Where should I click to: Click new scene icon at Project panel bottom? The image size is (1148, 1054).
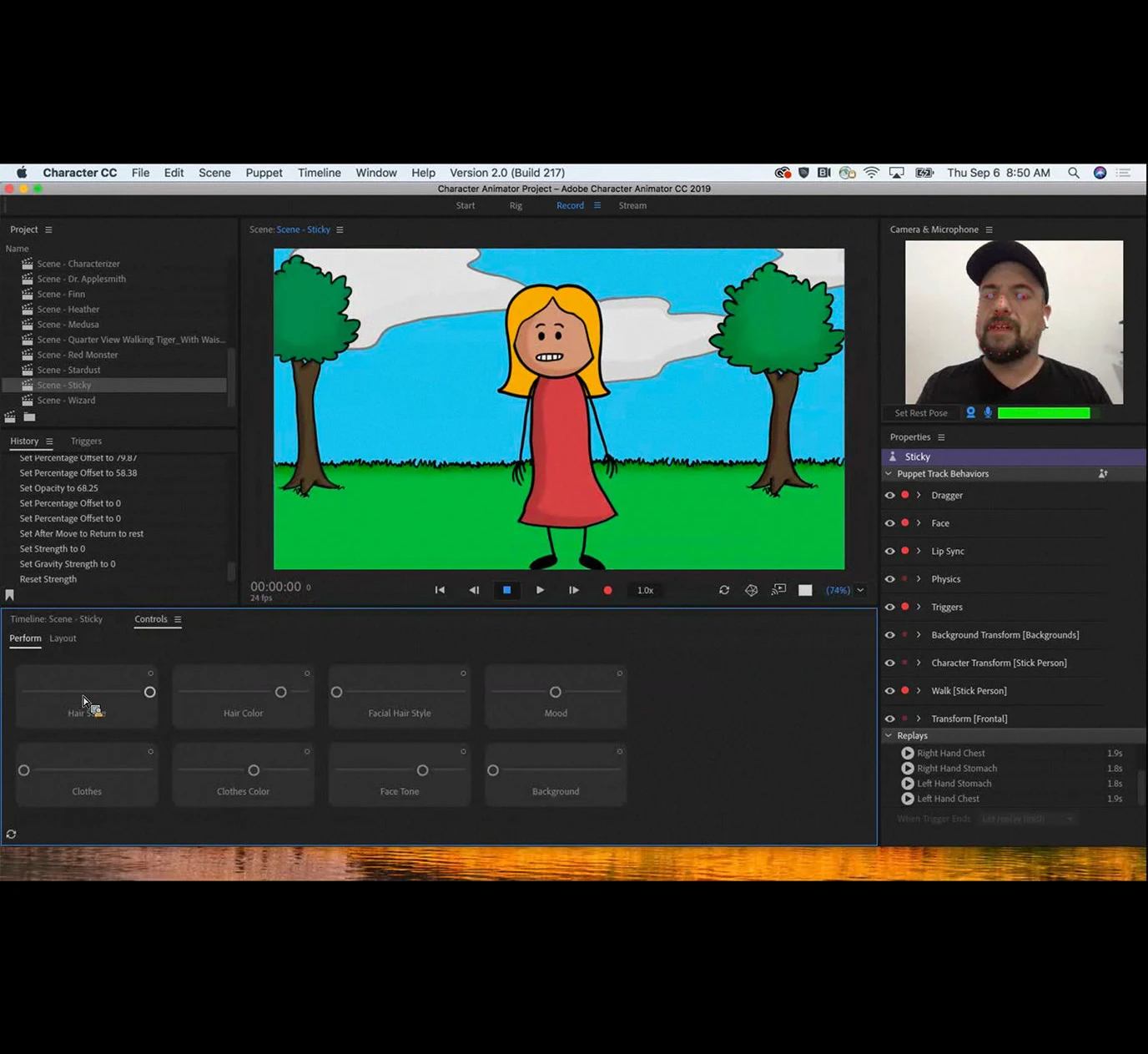coord(10,416)
